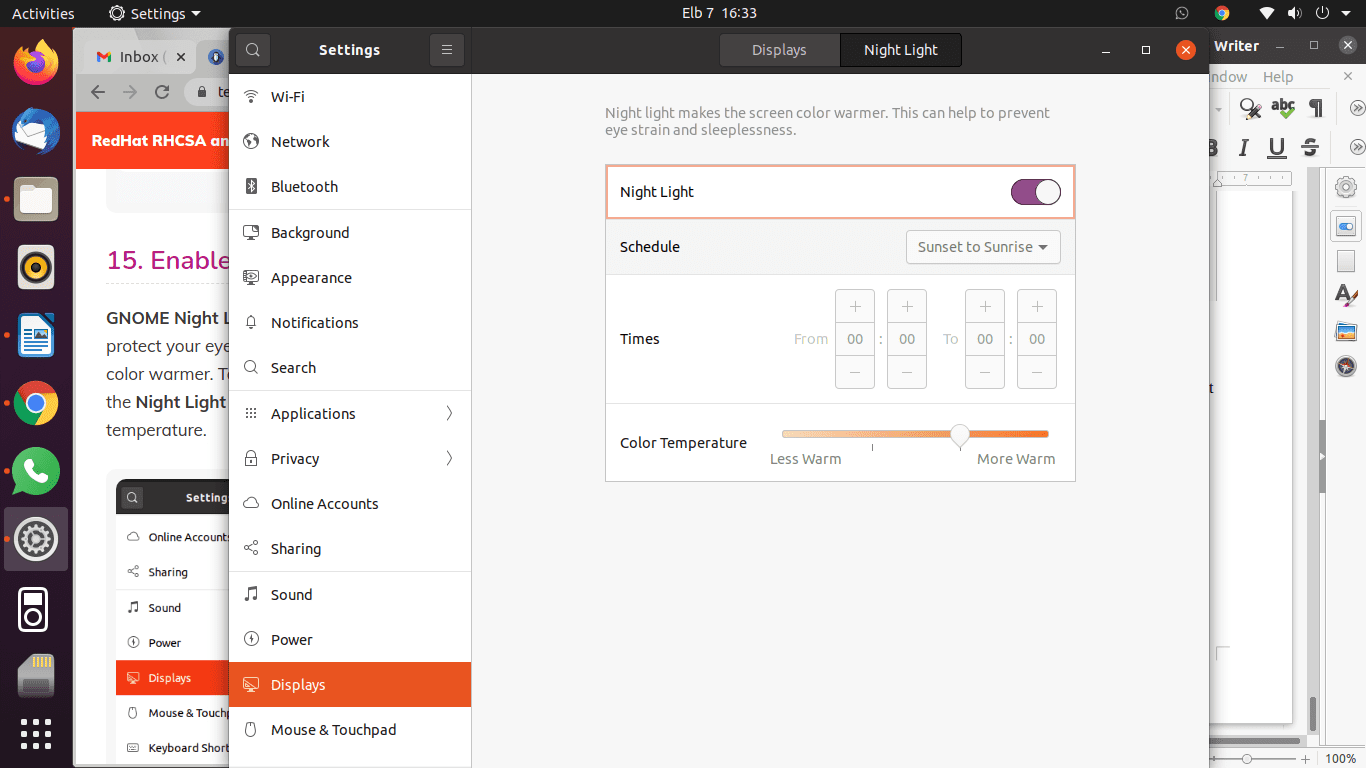Expand the Writer standard toolbar overflow chevron
Image resolution: width=1366 pixels, height=768 pixels.
point(1357,108)
